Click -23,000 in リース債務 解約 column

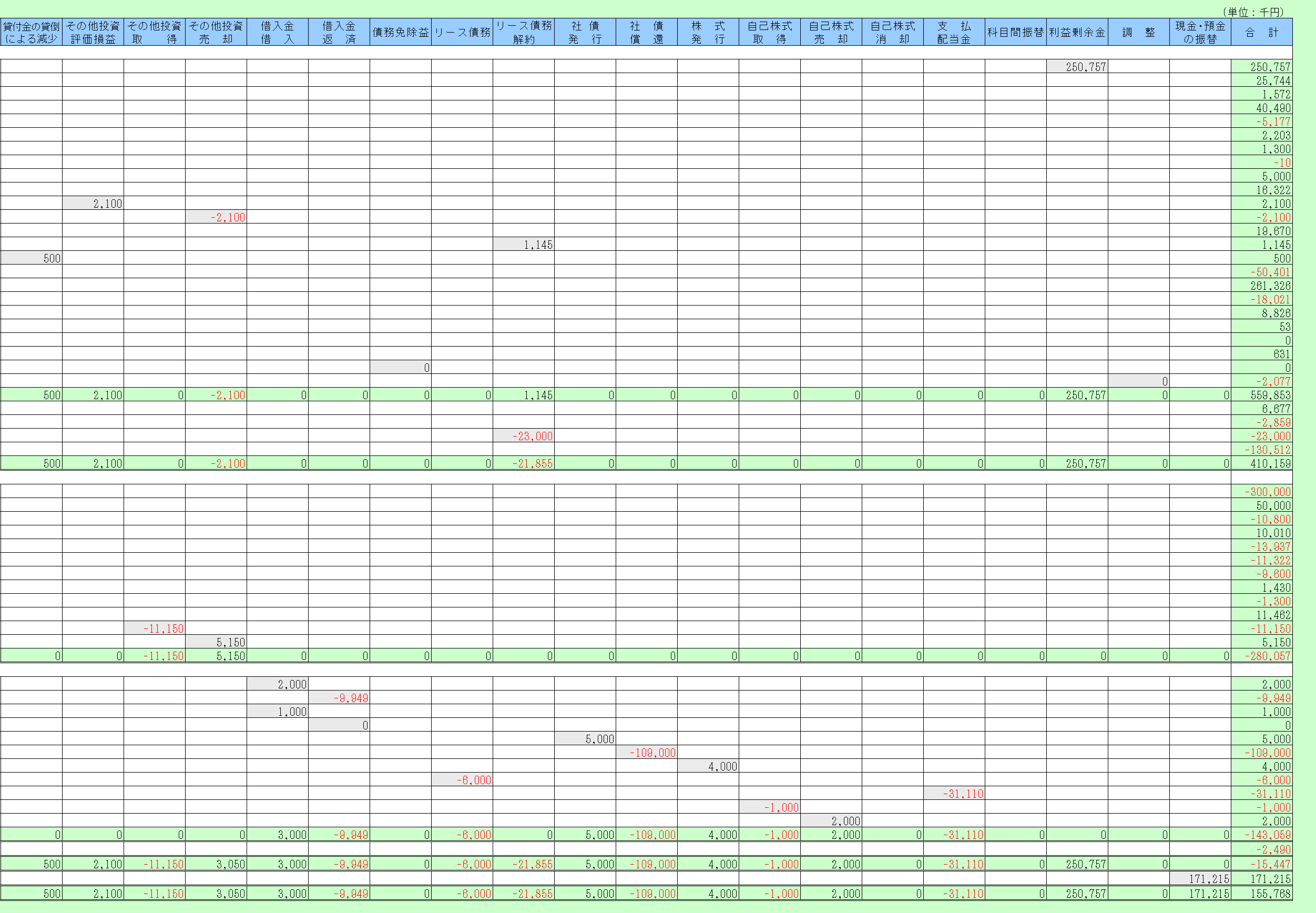pos(523,437)
